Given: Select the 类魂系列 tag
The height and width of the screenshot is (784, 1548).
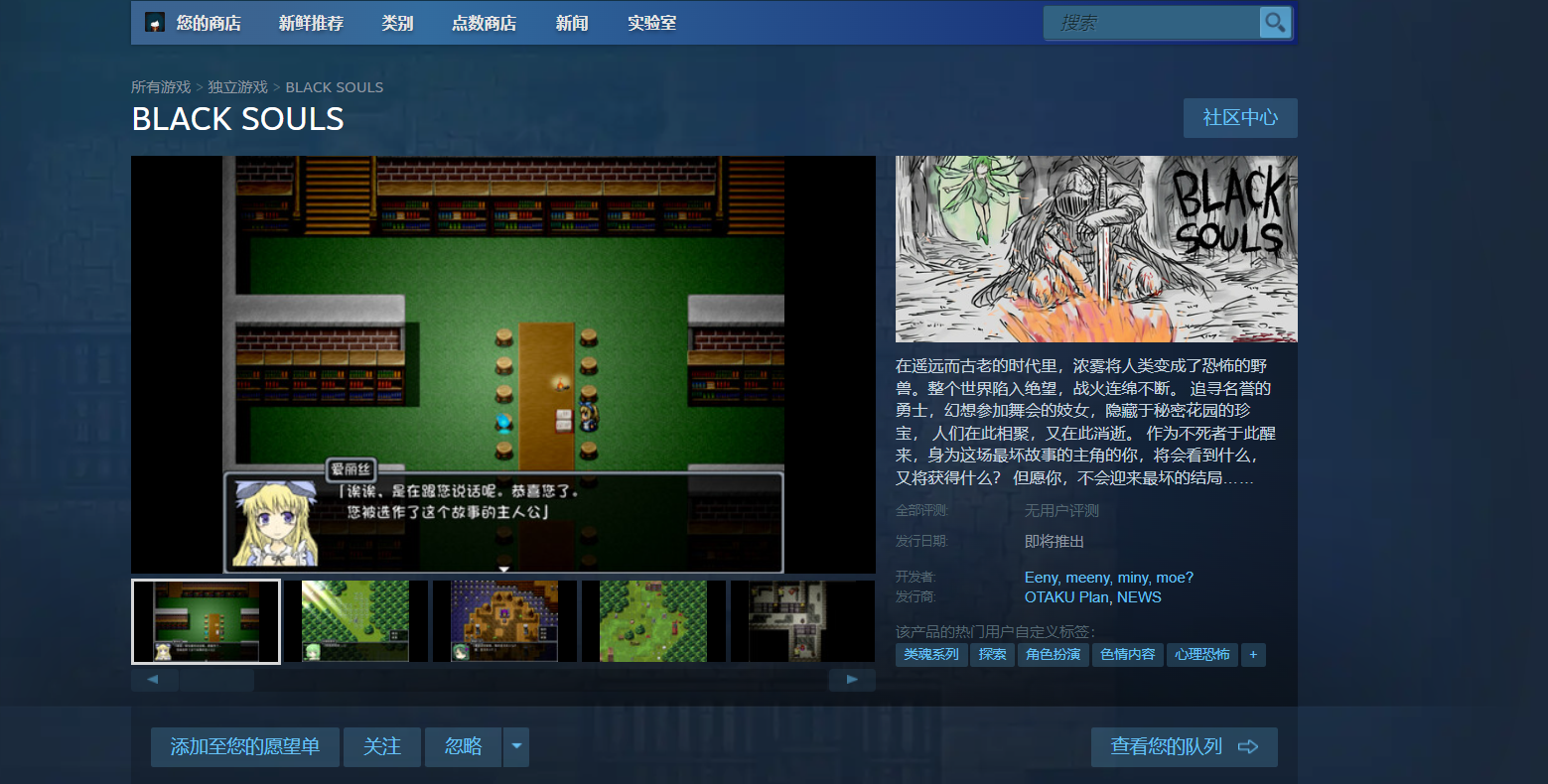Looking at the screenshot, I should [x=931, y=655].
